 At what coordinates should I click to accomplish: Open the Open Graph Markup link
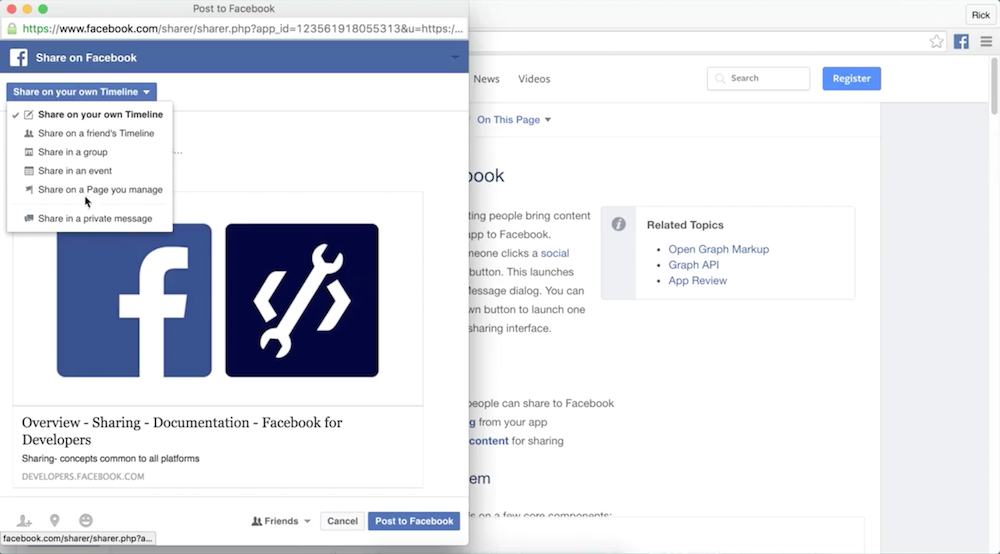click(x=718, y=249)
